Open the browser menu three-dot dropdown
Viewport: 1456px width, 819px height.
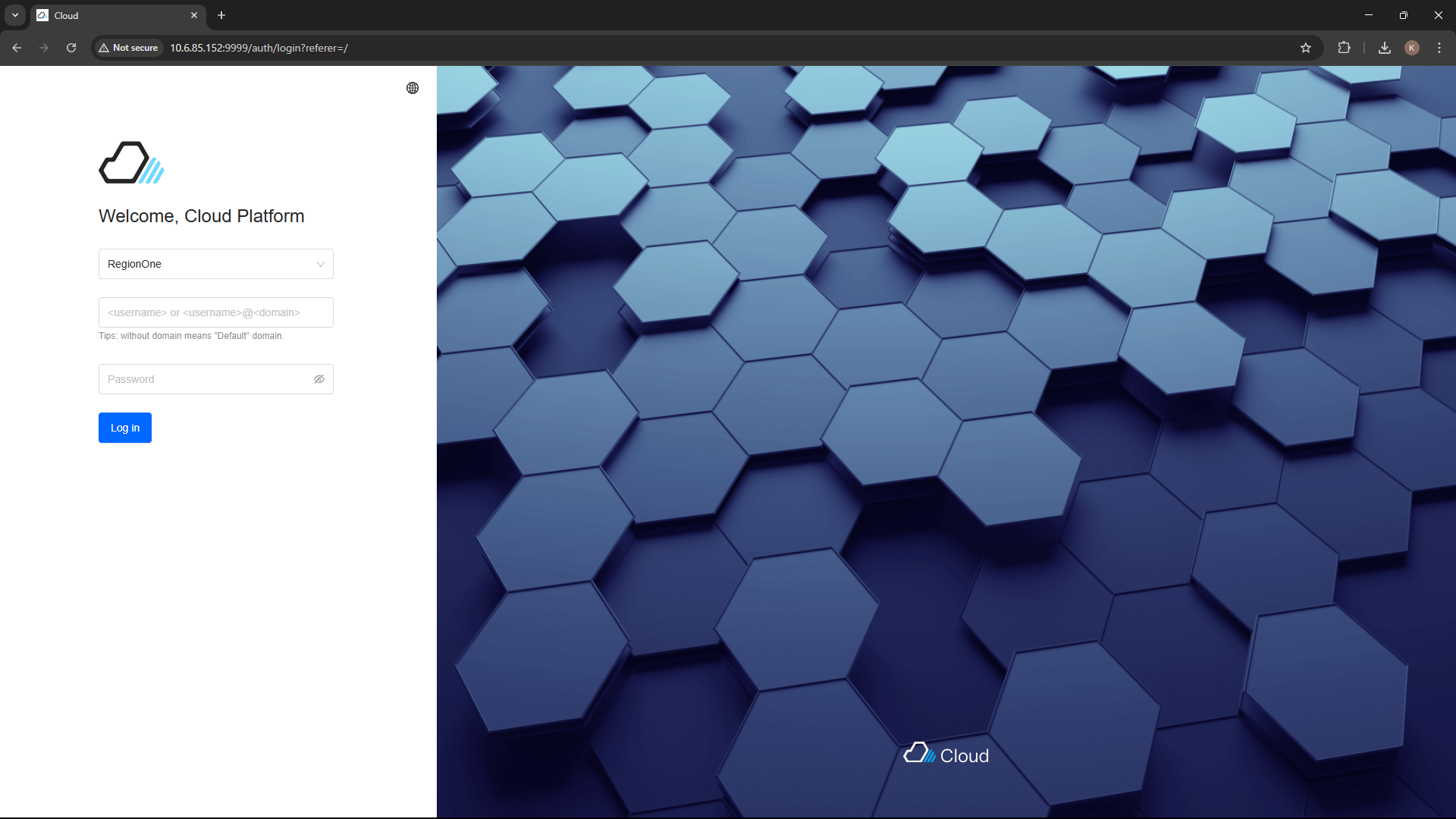[x=1439, y=48]
